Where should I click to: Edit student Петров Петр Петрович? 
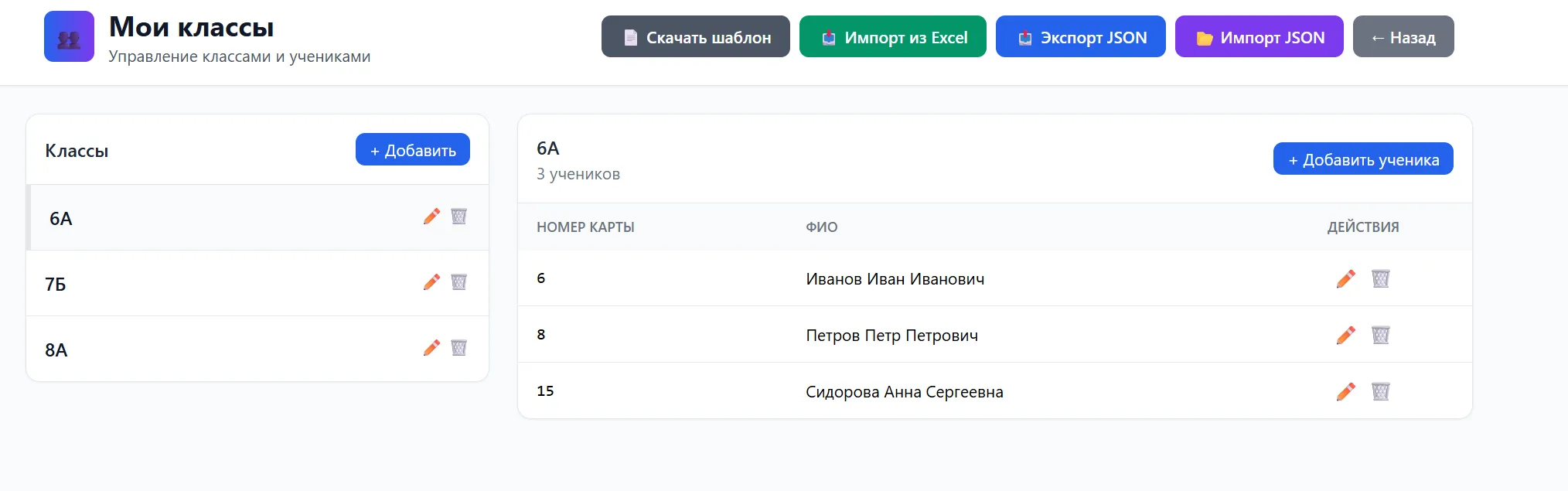pyautogui.click(x=1345, y=335)
